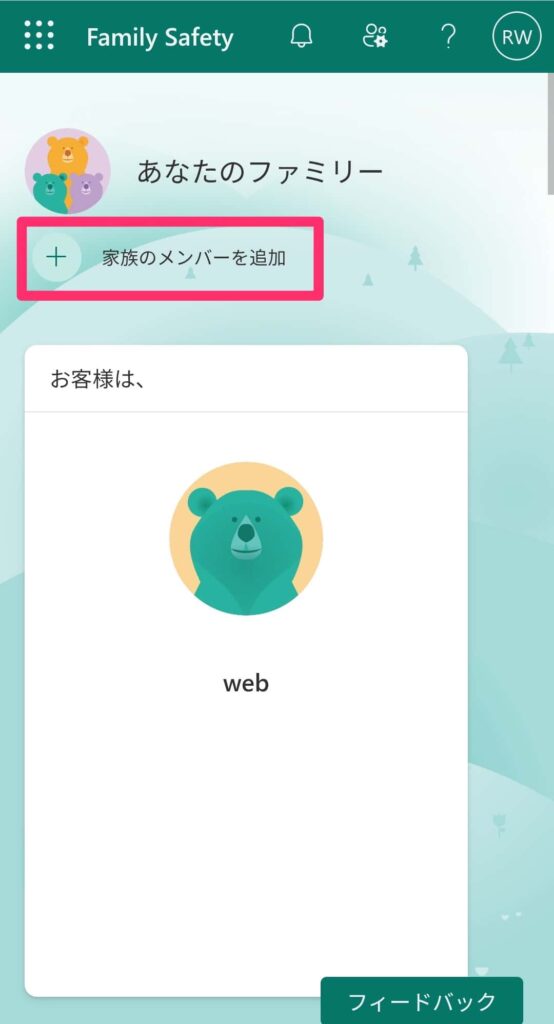Image resolution: width=554 pixels, height=1024 pixels.
Task: Click the plus icon to add member
Action: tap(57, 257)
